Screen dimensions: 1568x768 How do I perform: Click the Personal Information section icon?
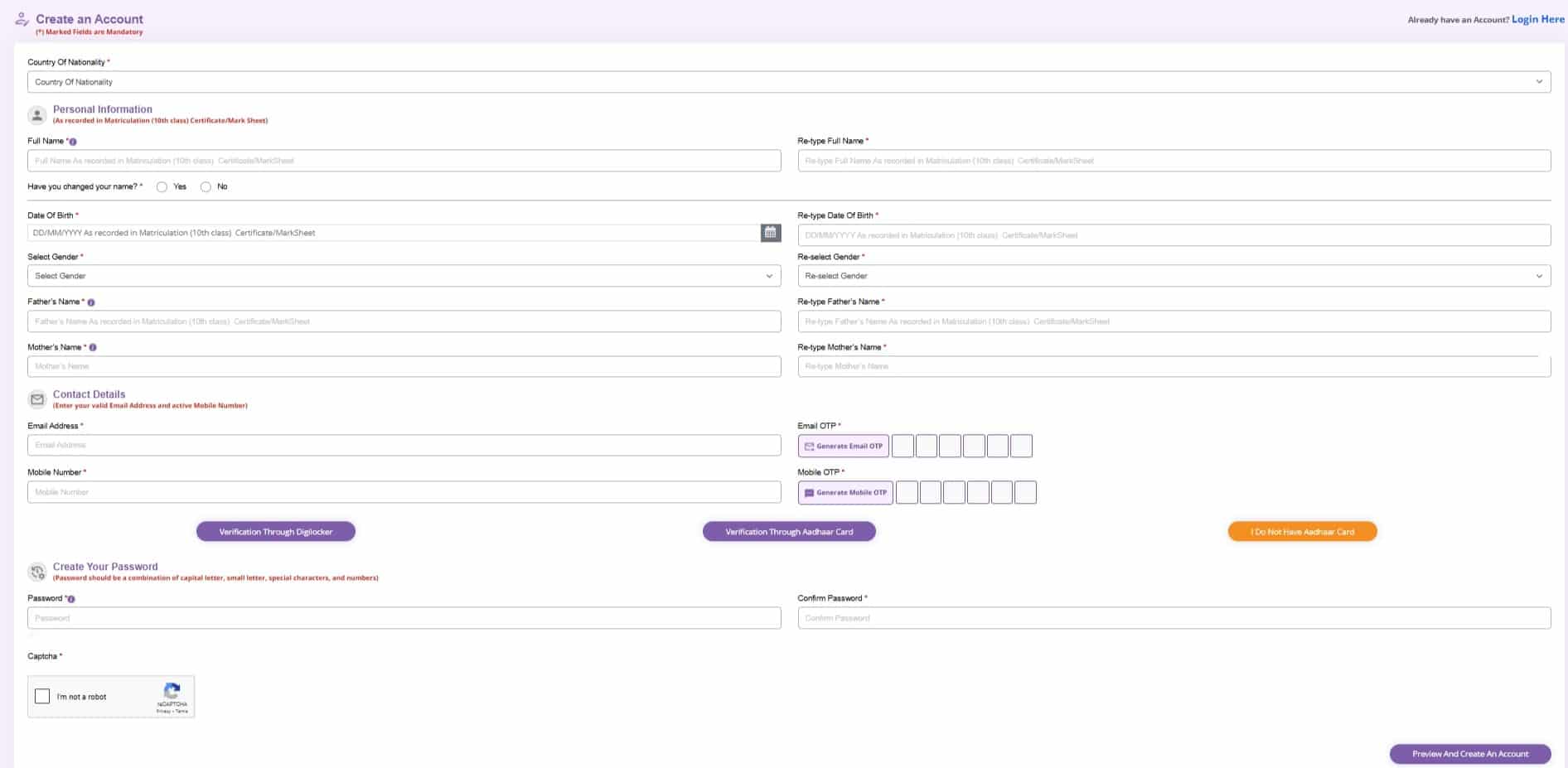(36, 115)
